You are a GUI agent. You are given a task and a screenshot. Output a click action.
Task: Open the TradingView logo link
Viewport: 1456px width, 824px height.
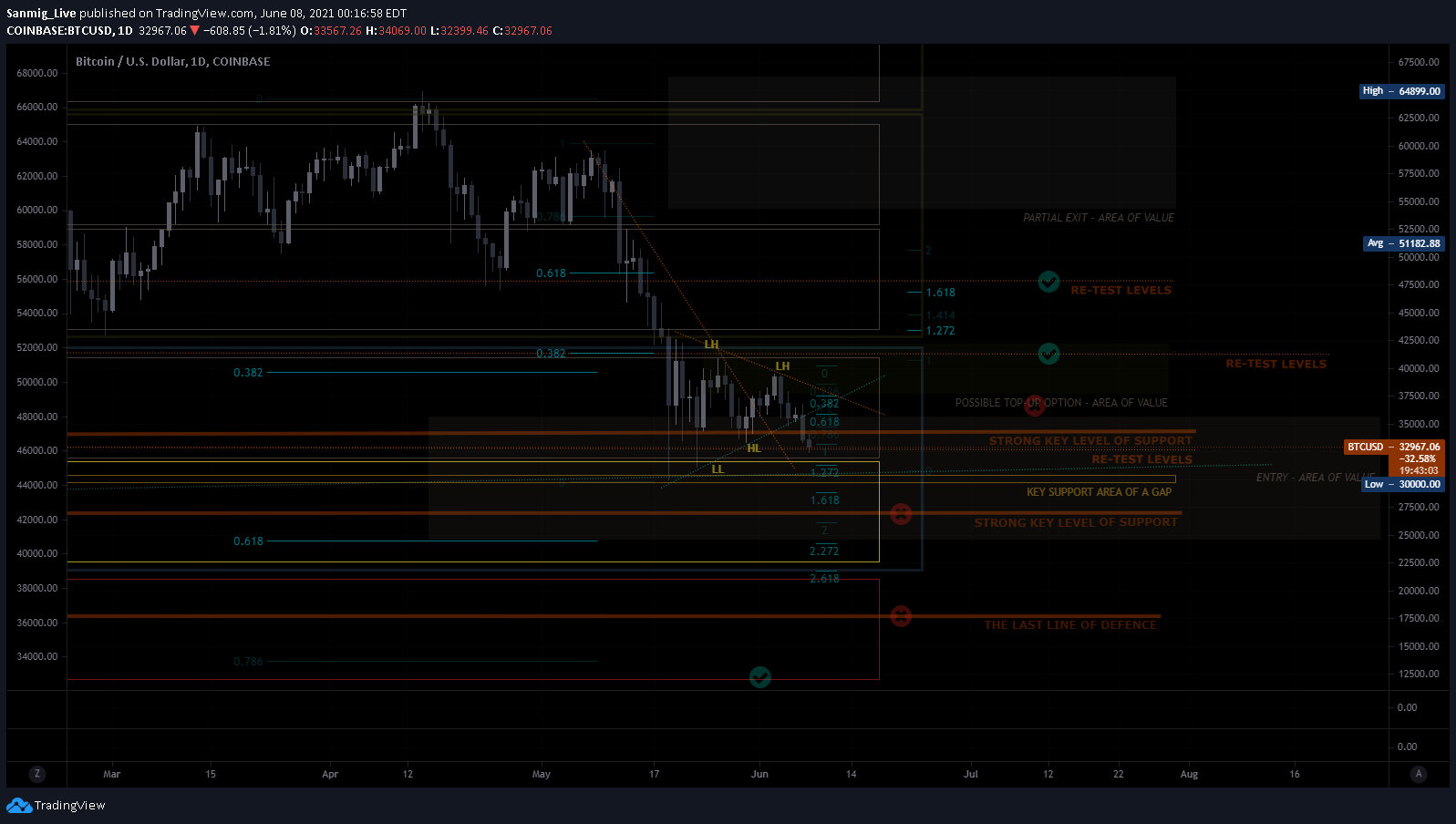pyautogui.click(x=56, y=806)
